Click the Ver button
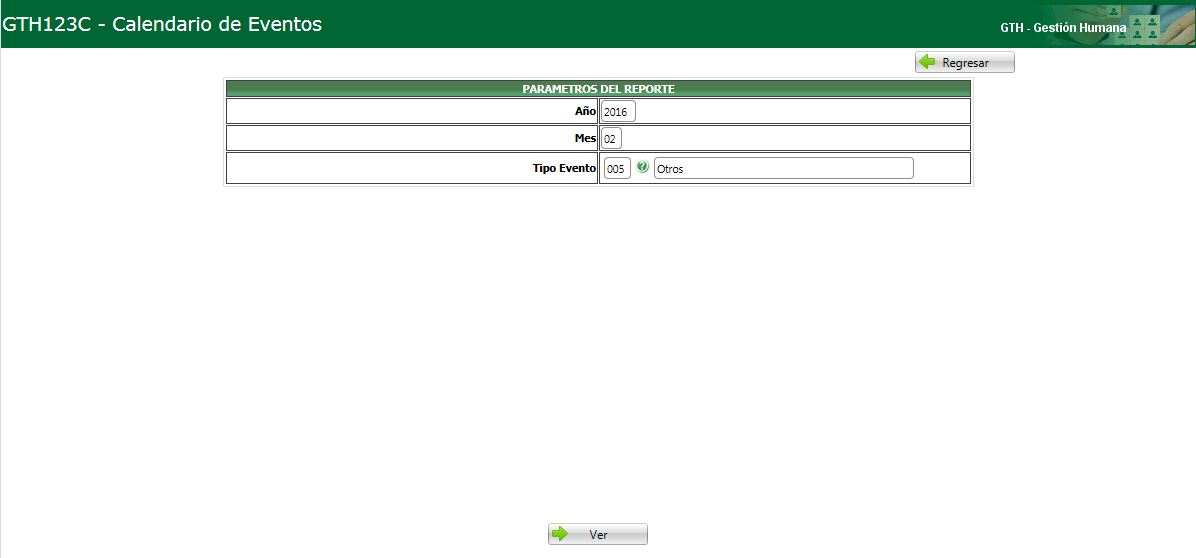The width and height of the screenshot is (1196, 558). click(598, 534)
